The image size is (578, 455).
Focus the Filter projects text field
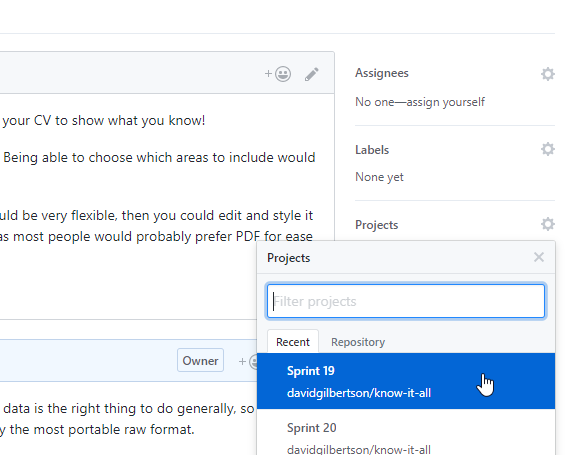406,301
